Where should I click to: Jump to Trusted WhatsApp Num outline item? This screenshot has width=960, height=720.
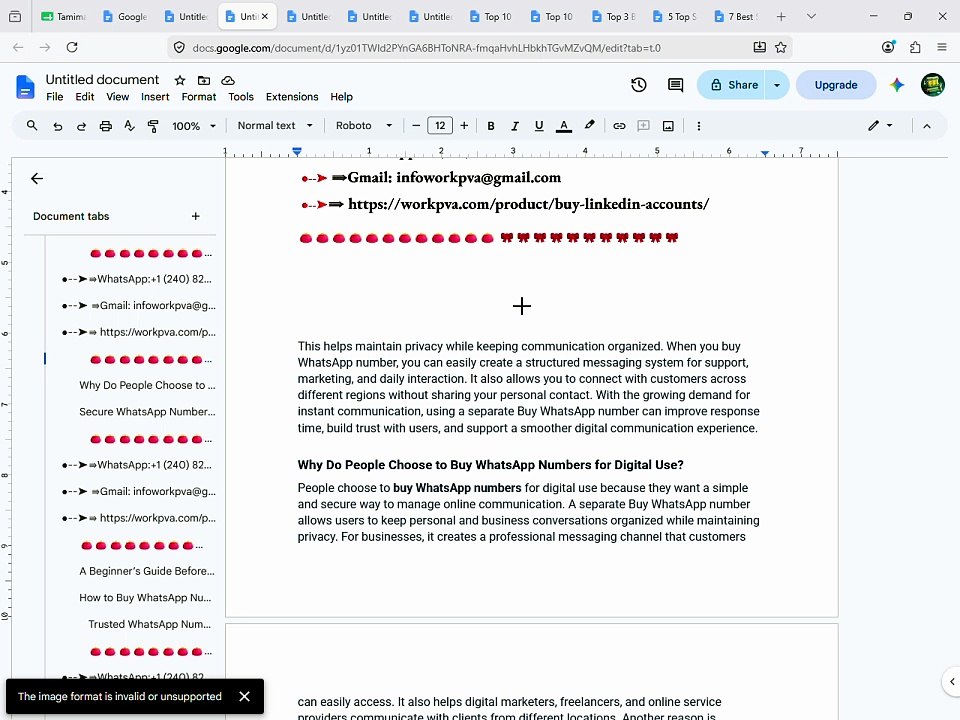(x=149, y=624)
